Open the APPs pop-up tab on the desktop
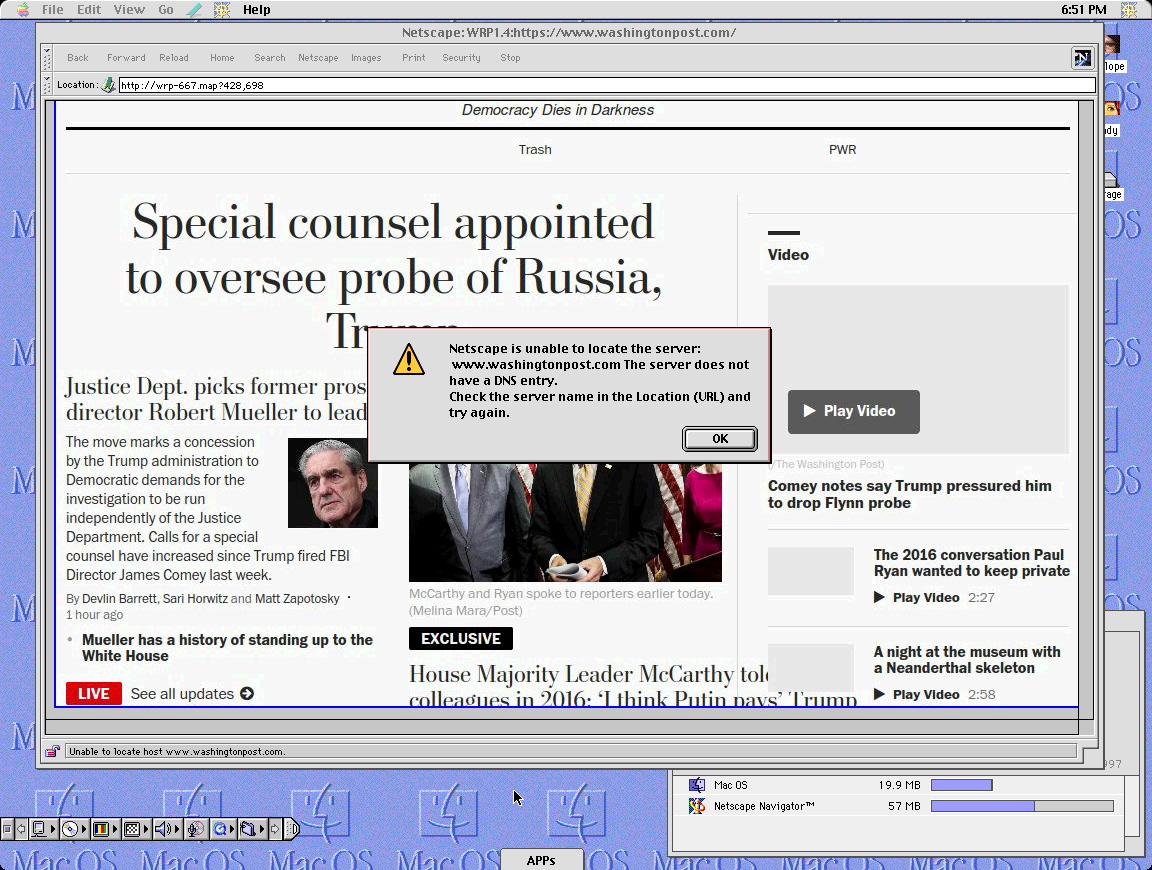The height and width of the screenshot is (870, 1152). (541, 860)
